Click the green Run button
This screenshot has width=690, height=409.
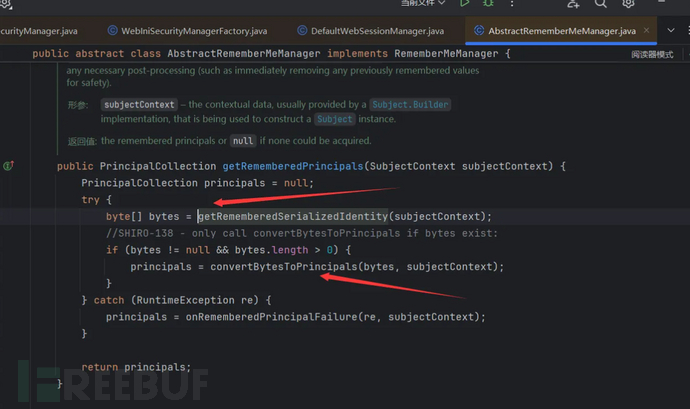tap(465, 4)
